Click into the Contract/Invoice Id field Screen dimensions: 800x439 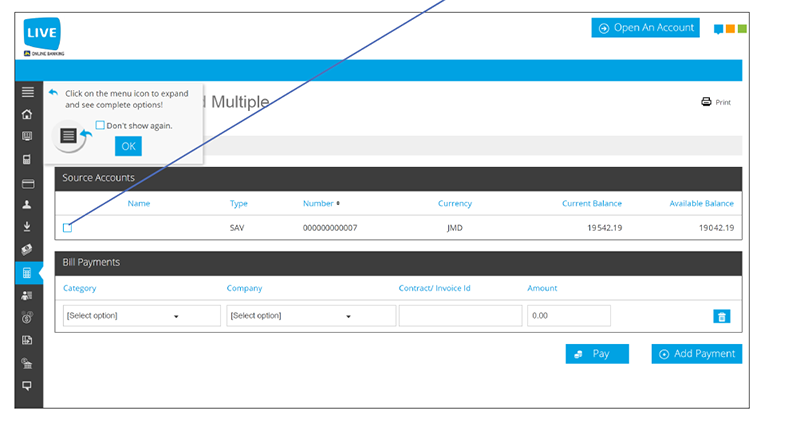tap(460, 316)
